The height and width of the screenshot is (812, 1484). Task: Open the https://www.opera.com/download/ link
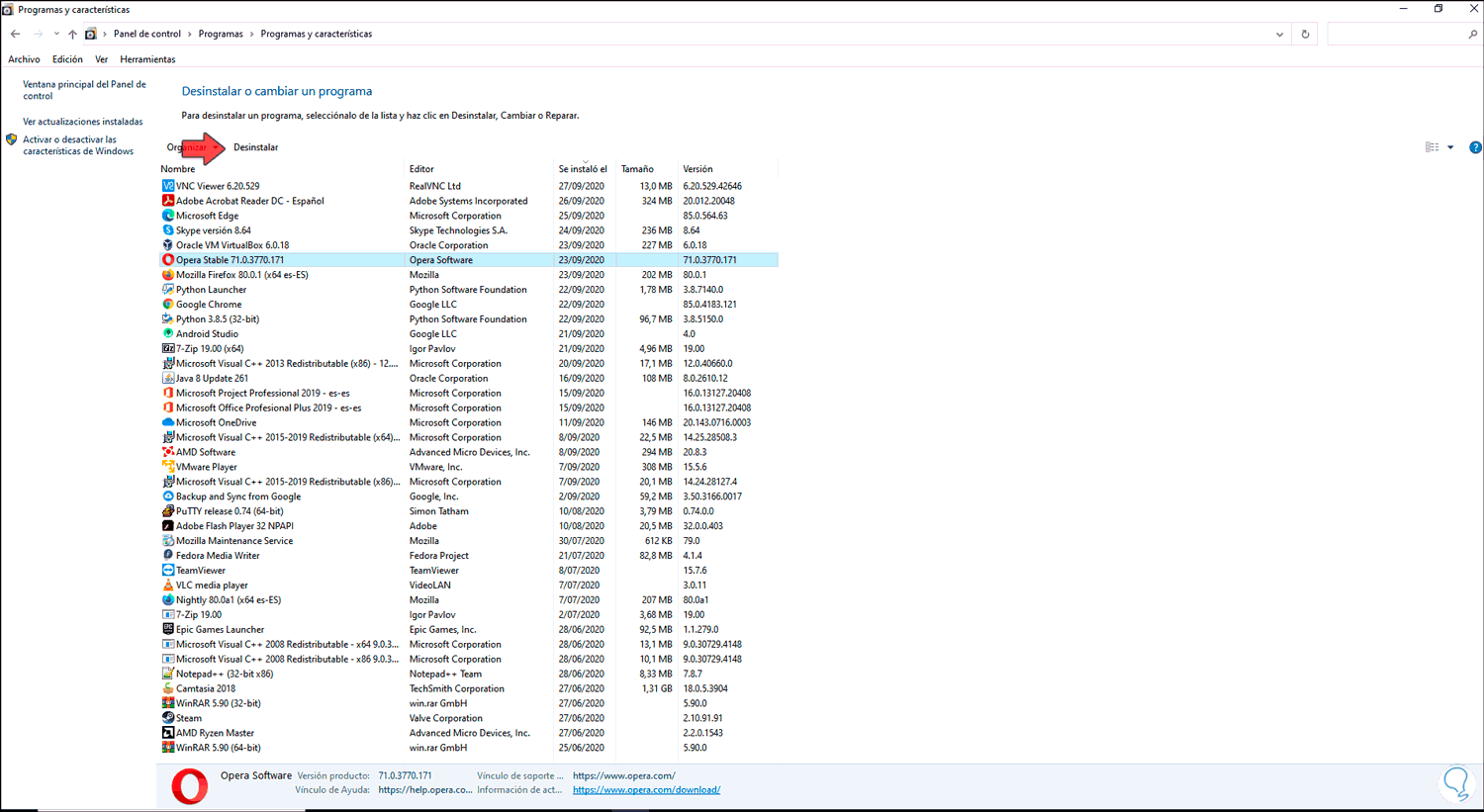[x=646, y=790]
